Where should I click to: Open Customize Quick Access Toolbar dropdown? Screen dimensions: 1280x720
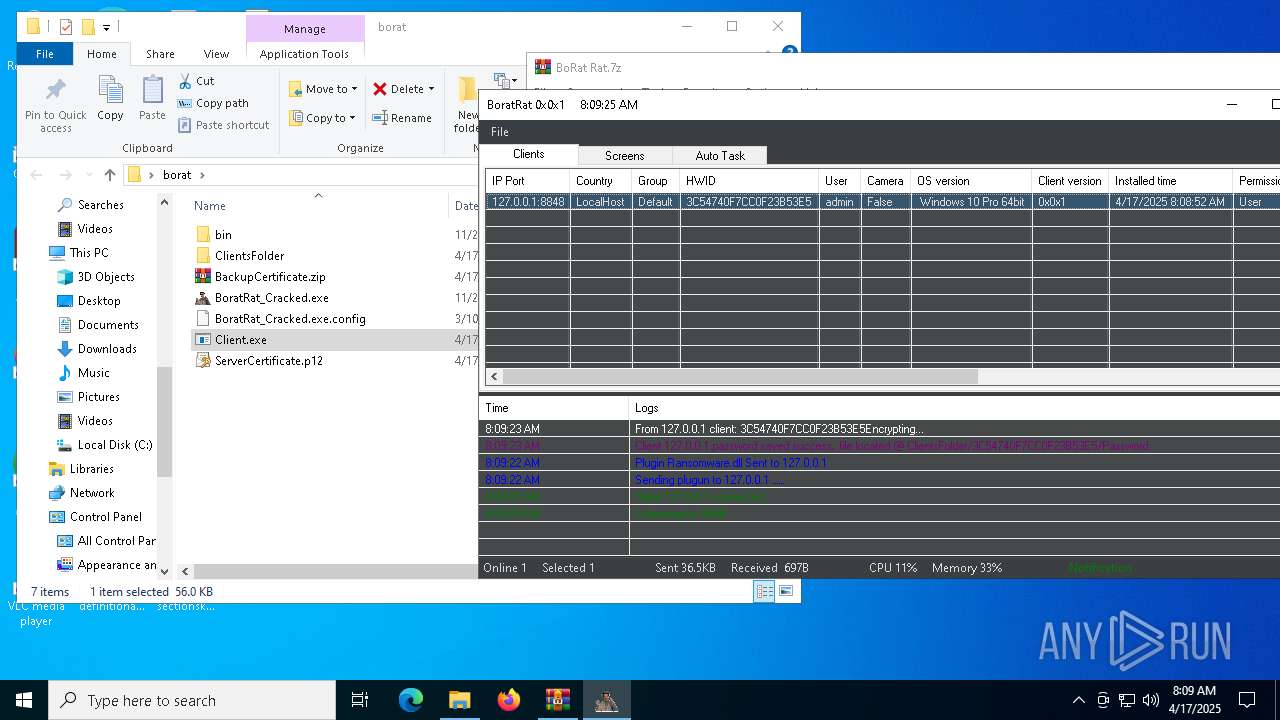106,27
